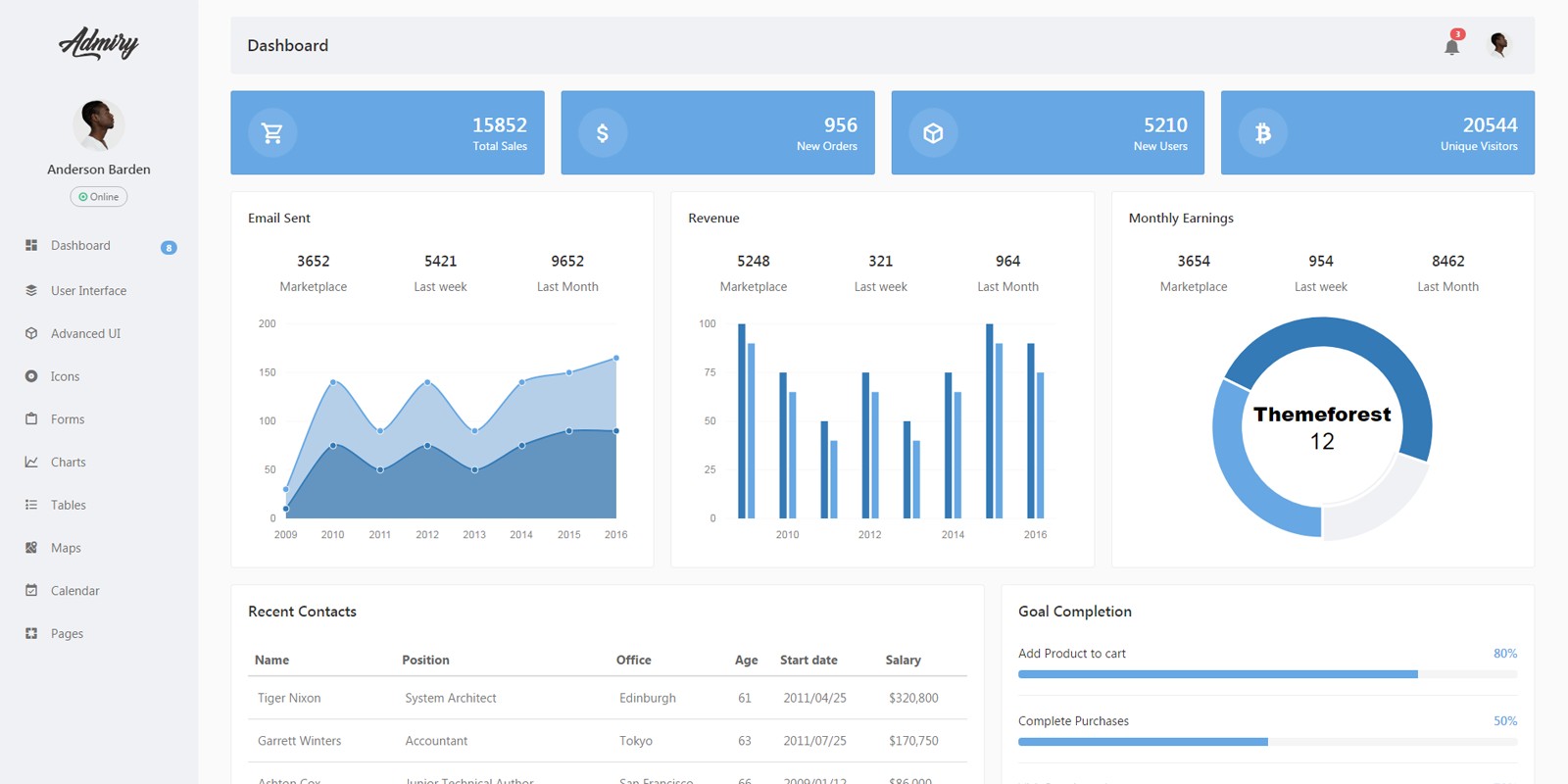Screen dimensions: 1568x784
Task: Open the user avatar in header
Action: pyautogui.click(x=1498, y=44)
